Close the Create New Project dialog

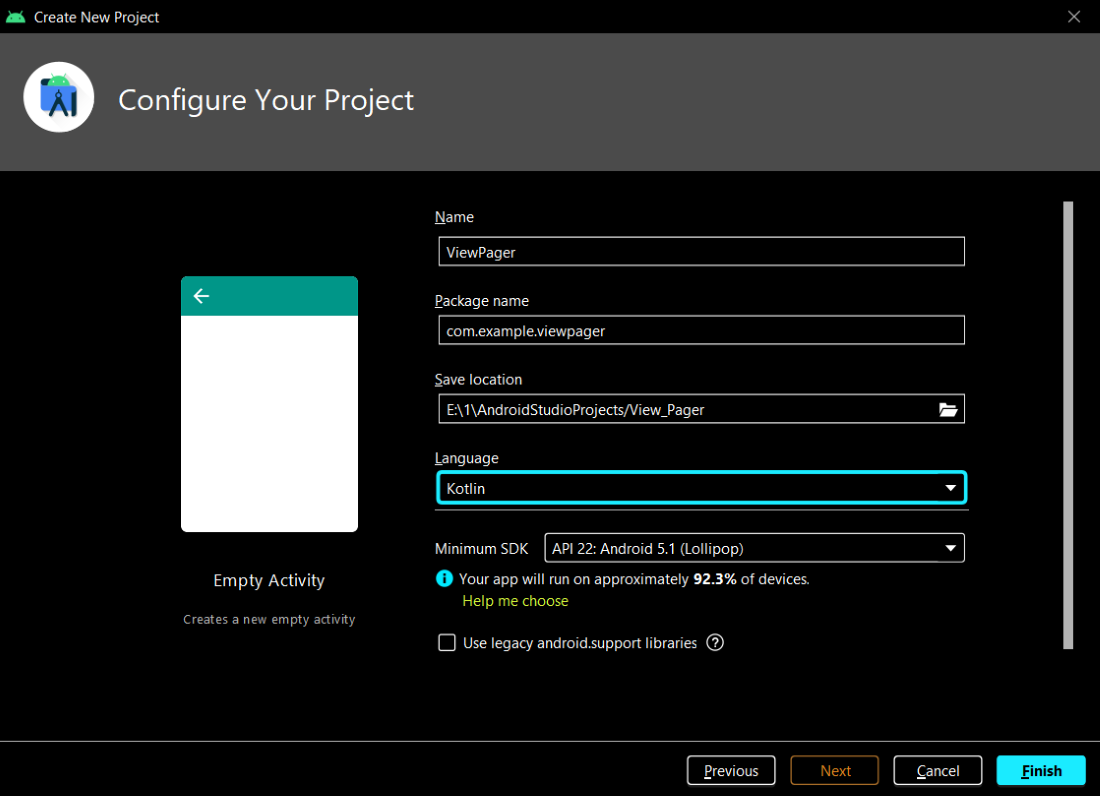tap(1073, 17)
